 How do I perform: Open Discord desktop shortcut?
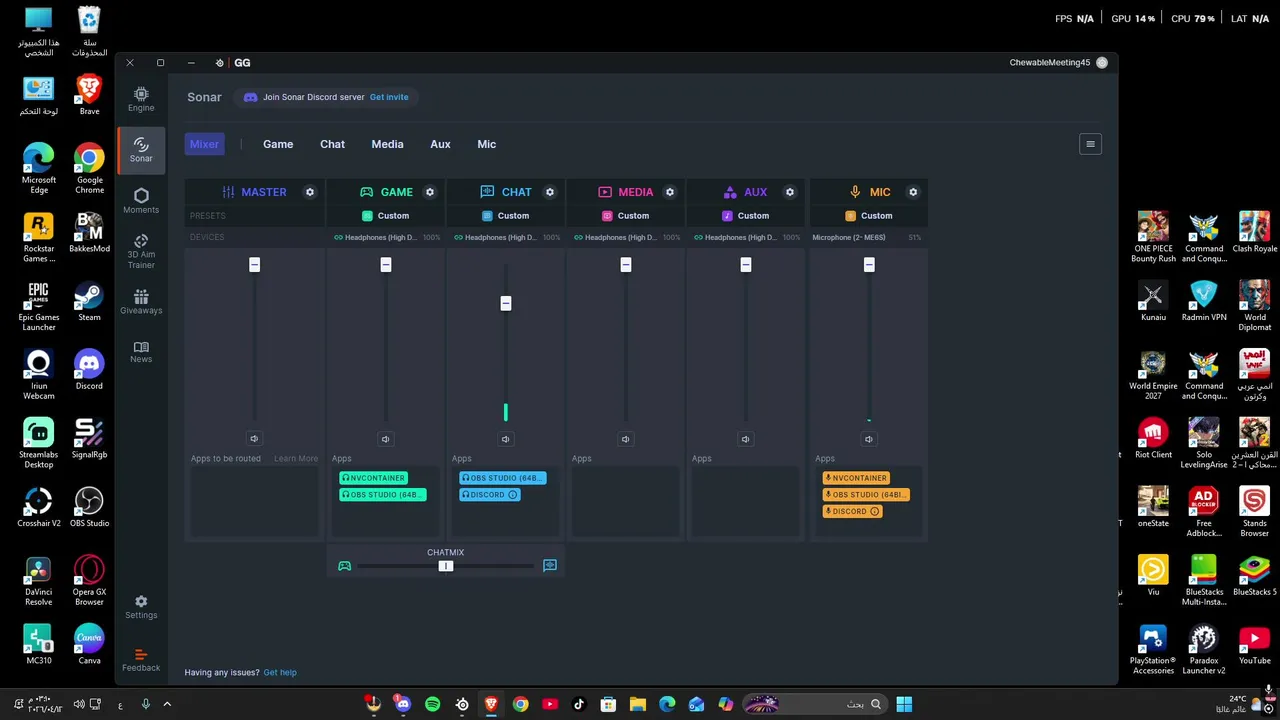(x=89, y=369)
